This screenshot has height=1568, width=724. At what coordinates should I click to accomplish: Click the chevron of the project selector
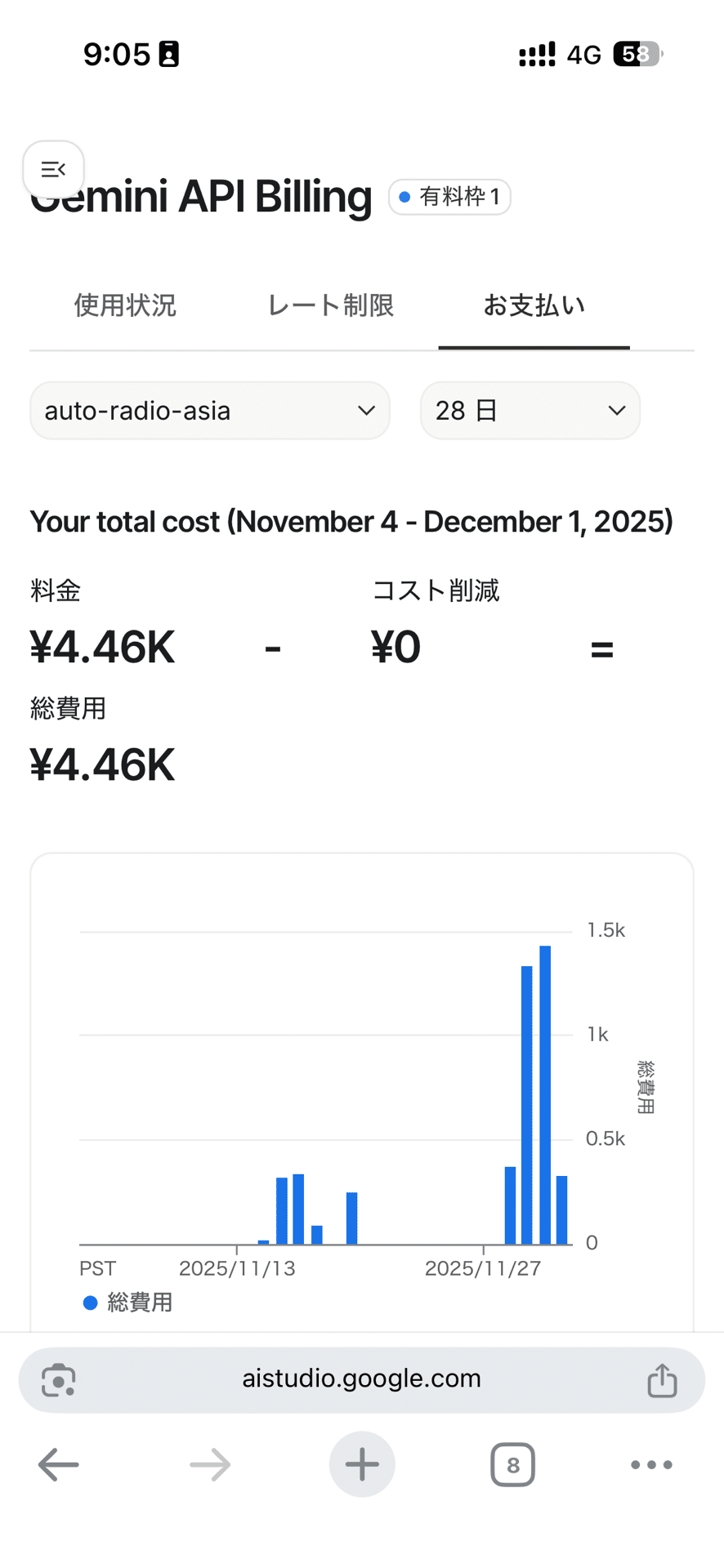coord(366,411)
